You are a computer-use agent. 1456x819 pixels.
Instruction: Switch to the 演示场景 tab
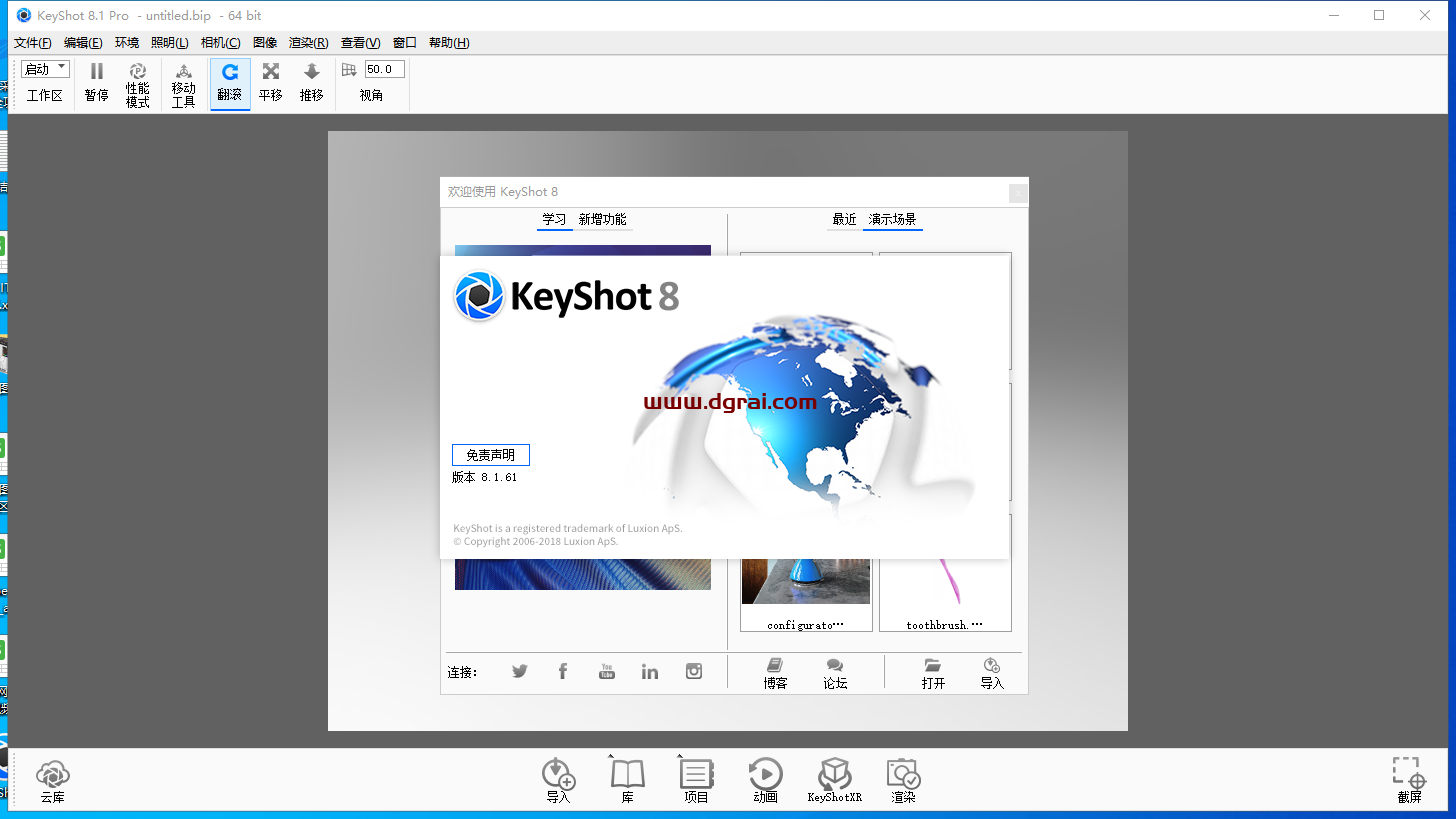tap(892, 219)
